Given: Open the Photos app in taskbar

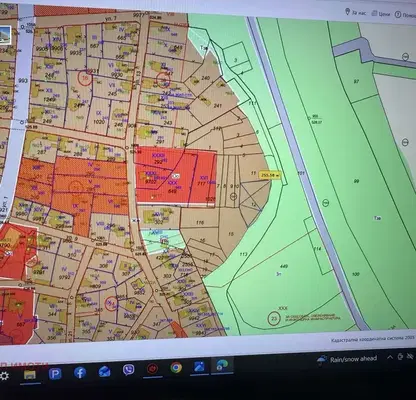Looking at the screenshot, I should click(199, 366).
